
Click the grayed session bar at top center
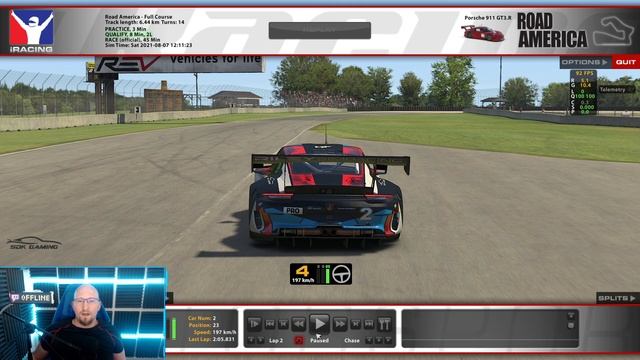[320, 31]
